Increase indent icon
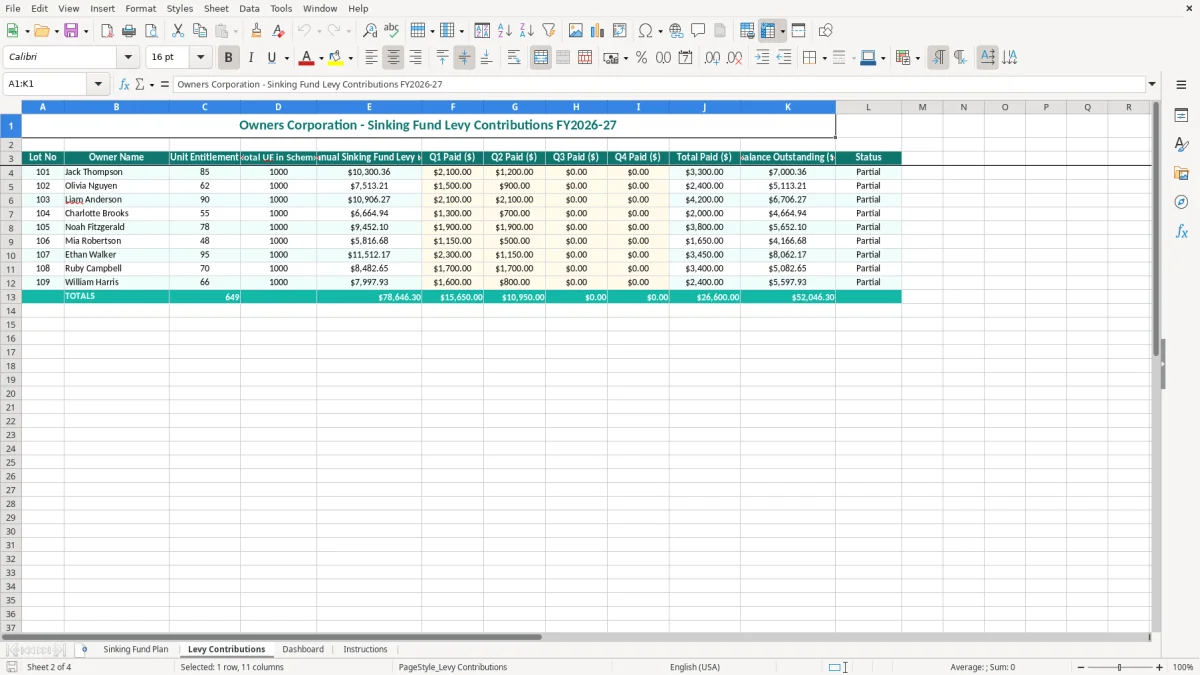 [x=762, y=58]
